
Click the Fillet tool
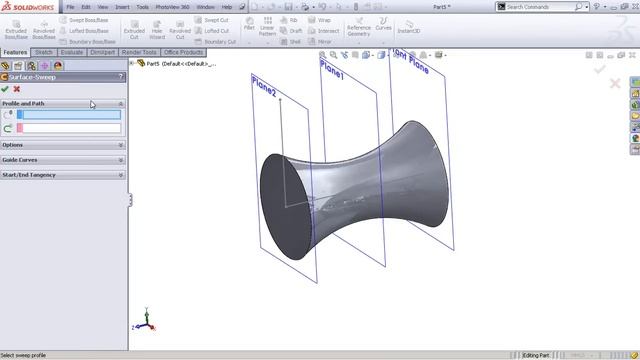249,24
